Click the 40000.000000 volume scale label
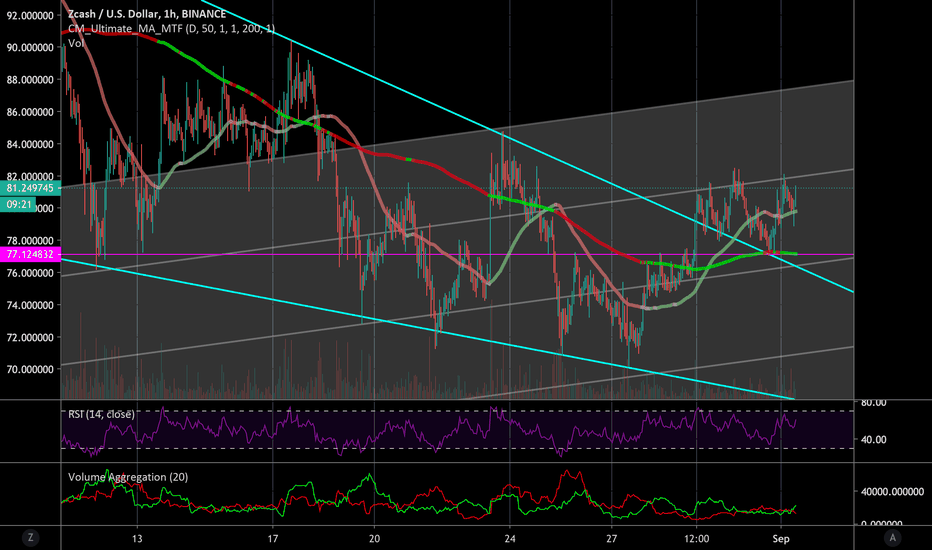The width and height of the screenshot is (932, 550). click(x=892, y=492)
